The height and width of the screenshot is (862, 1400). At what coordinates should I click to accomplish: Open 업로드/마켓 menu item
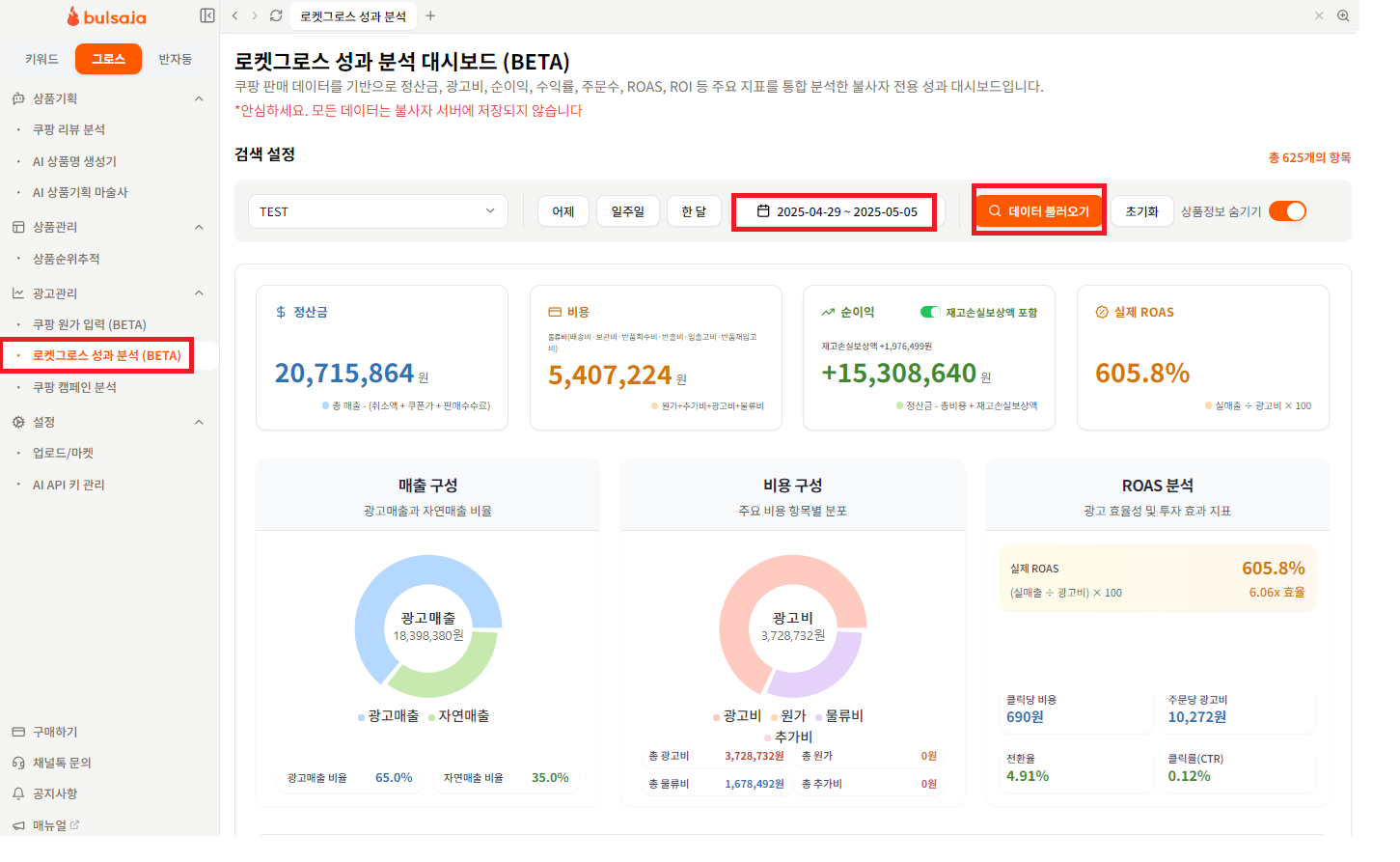pos(63,453)
